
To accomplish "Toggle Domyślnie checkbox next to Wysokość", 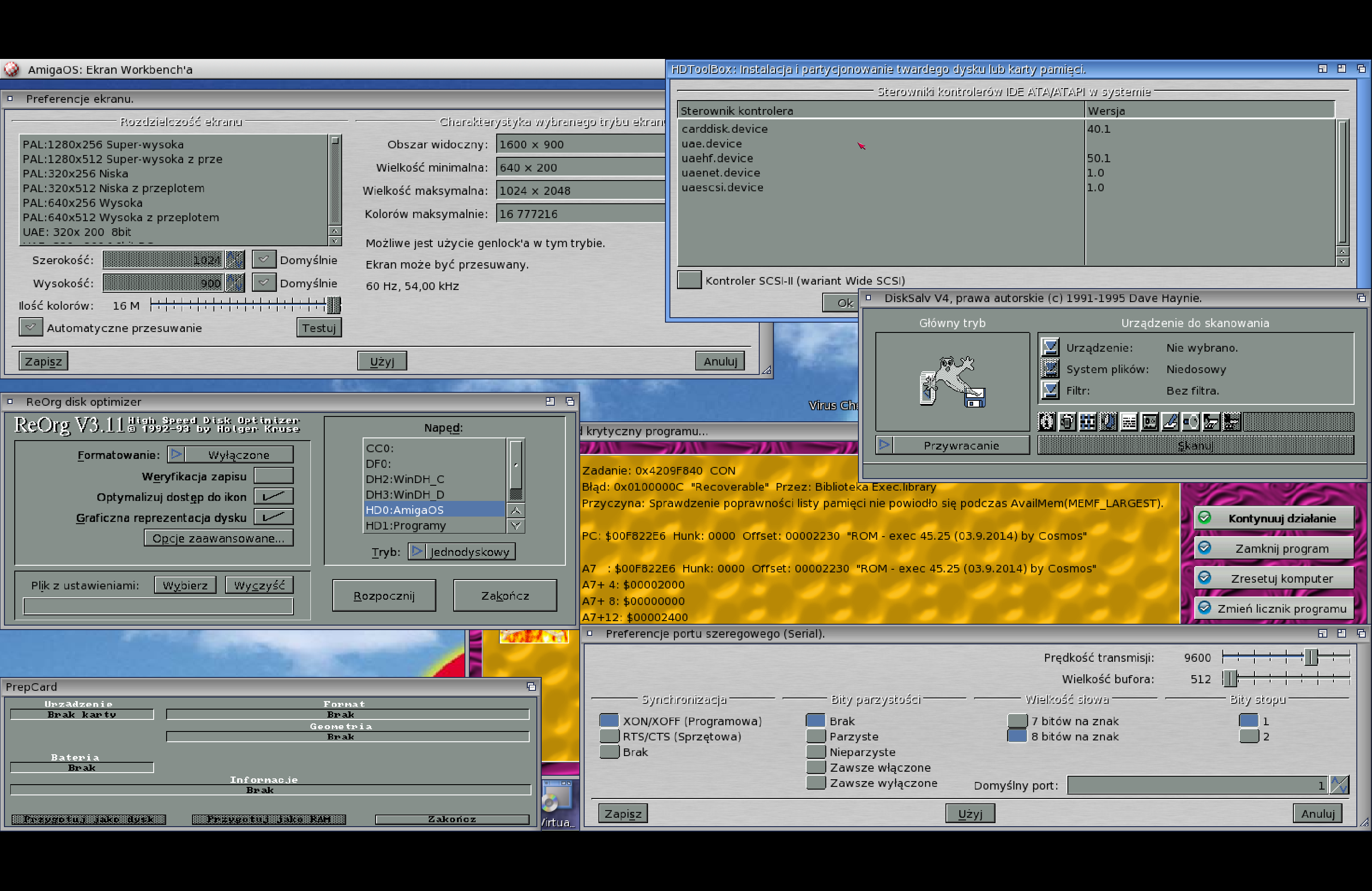I will click(x=264, y=282).
